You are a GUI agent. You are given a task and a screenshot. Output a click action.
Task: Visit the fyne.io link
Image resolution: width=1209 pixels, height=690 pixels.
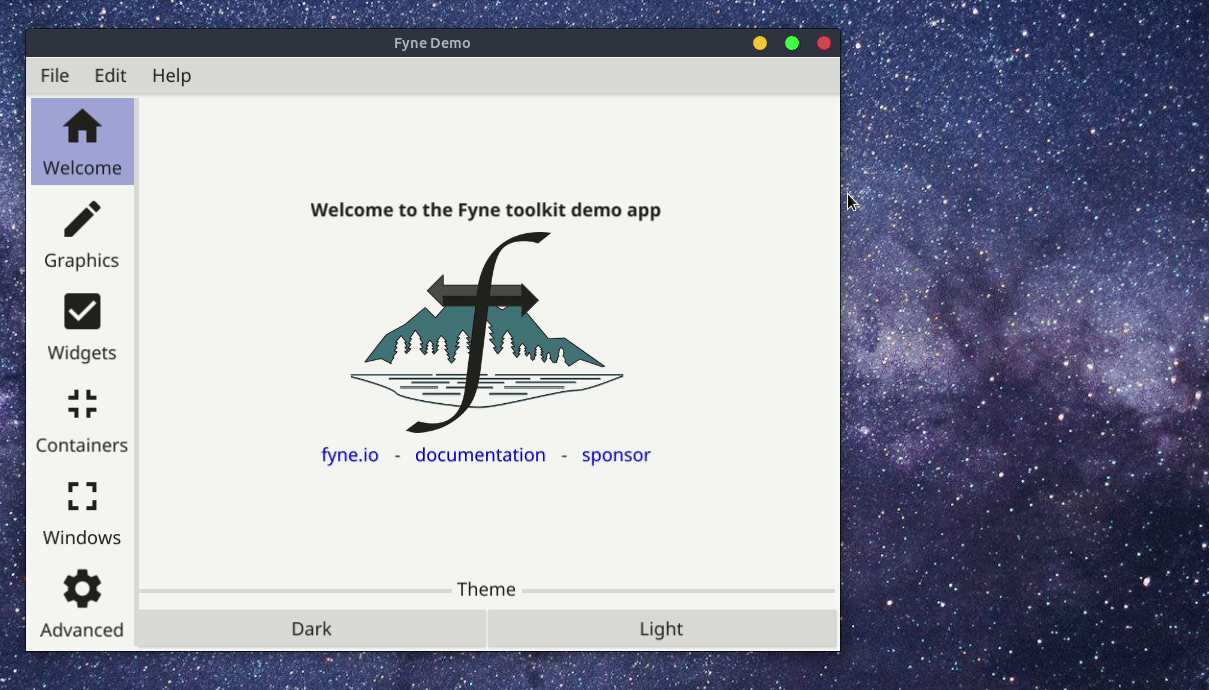350,455
